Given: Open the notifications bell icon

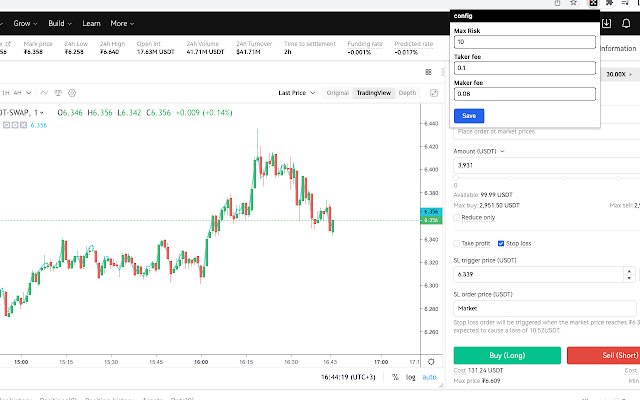Looking at the screenshot, I should pos(626,23).
